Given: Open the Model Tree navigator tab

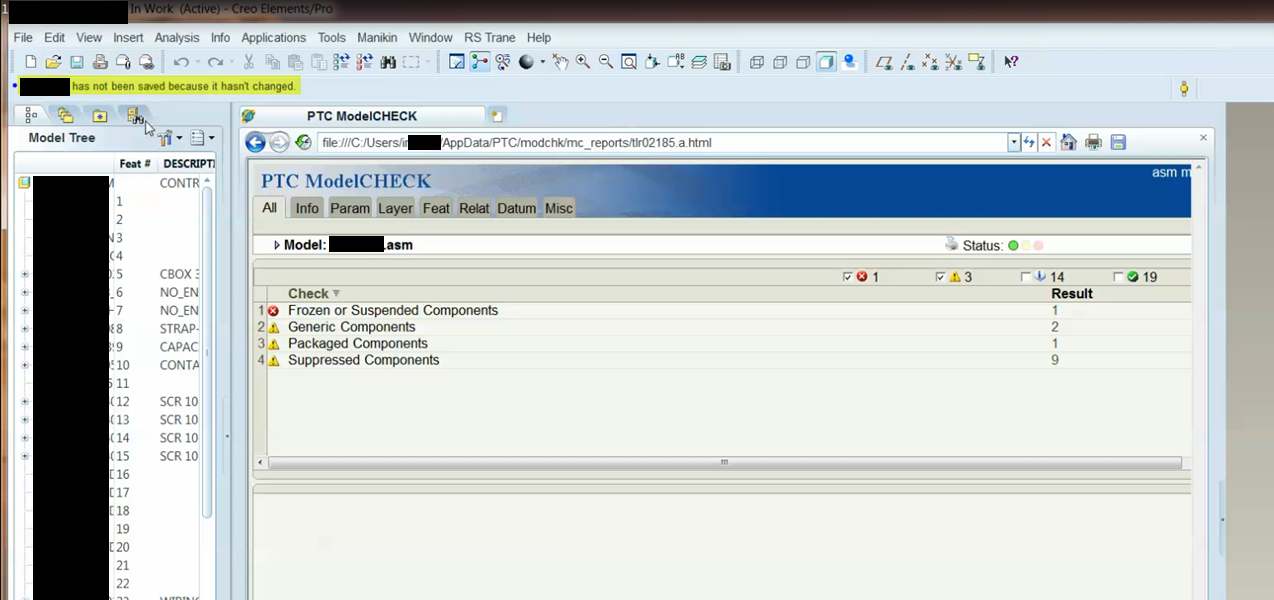Looking at the screenshot, I should (x=31, y=115).
